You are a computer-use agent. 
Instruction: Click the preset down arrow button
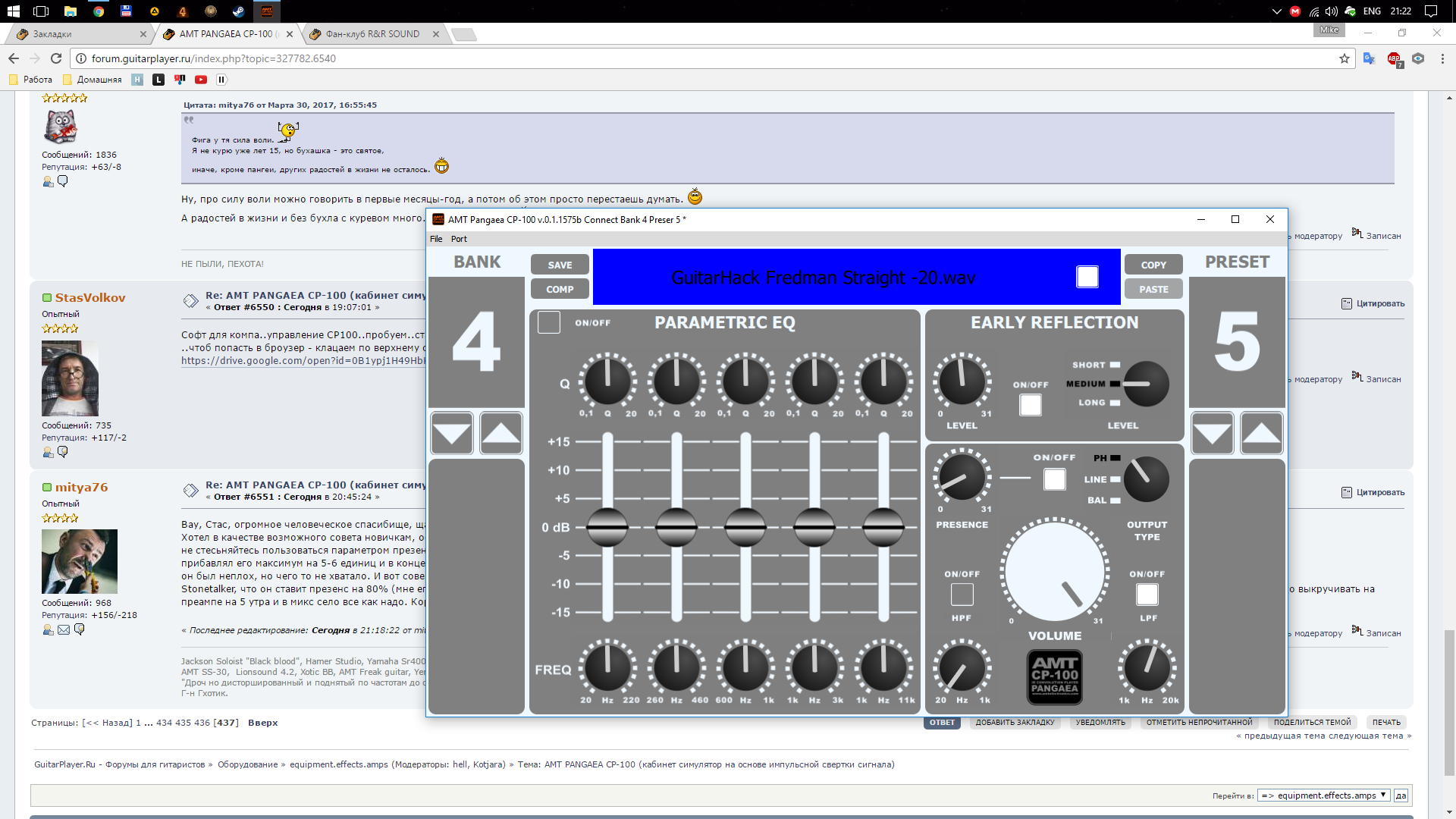1212,434
